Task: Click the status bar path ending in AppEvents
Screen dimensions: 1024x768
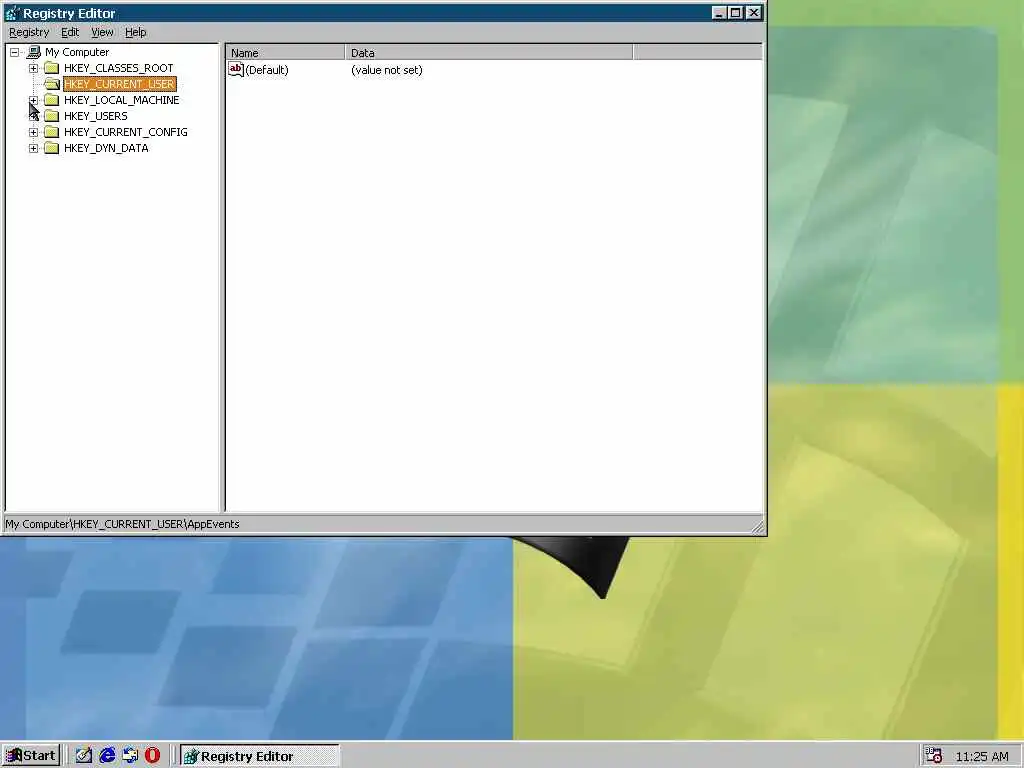Action: point(122,524)
